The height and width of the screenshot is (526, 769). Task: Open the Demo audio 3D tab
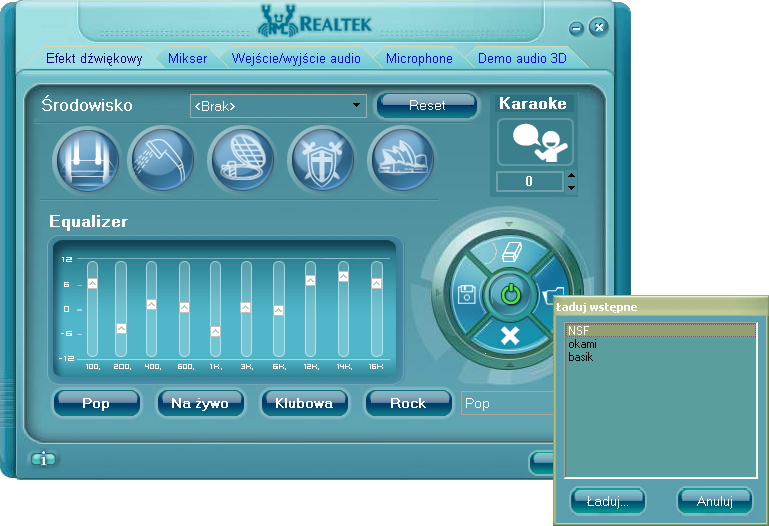click(x=522, y=58)
